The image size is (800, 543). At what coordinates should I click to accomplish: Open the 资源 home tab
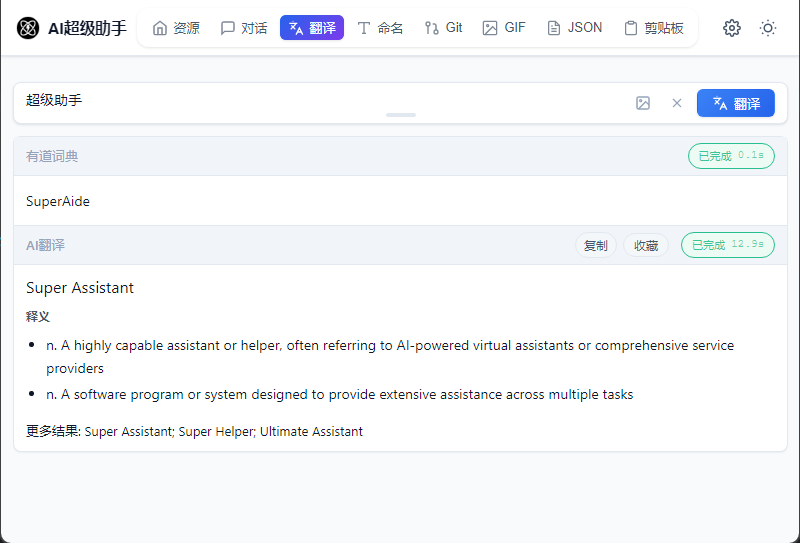[176, 28]
